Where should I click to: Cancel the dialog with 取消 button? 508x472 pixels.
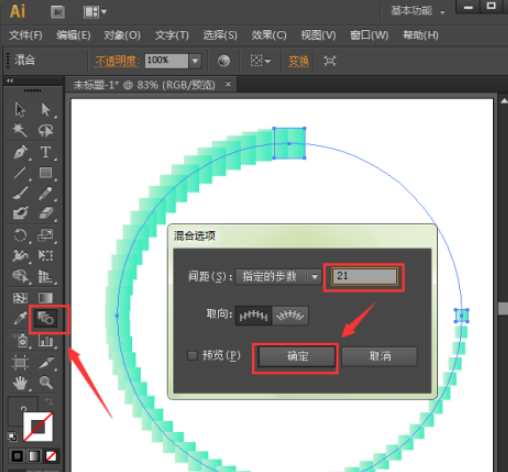coord(380,356)
